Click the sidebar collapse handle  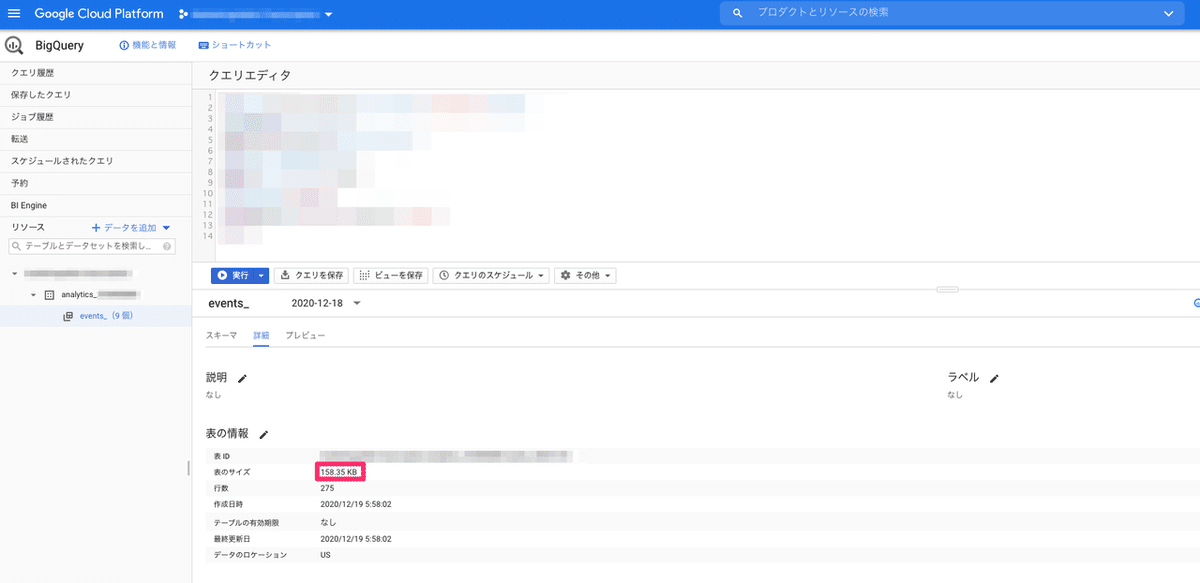tap(188, 468)
